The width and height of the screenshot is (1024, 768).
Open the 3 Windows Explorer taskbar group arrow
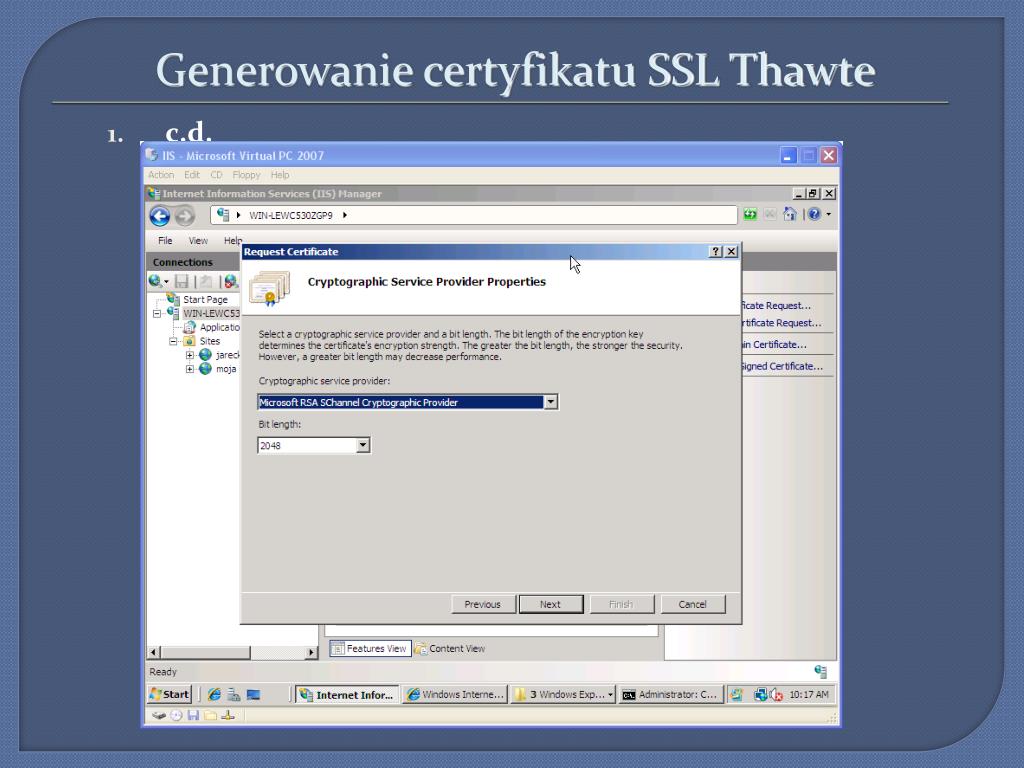click(x=611, y=695)
